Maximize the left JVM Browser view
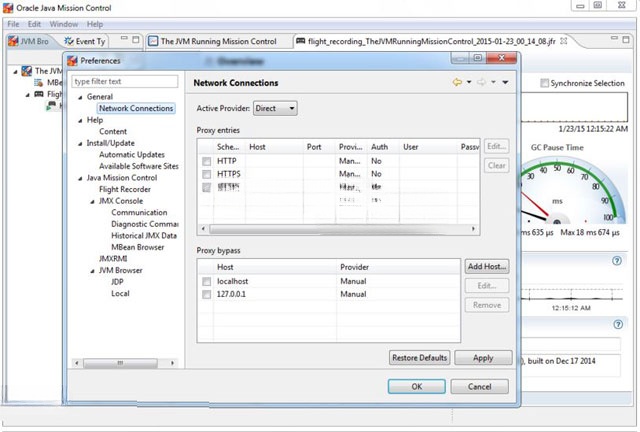 136,40
